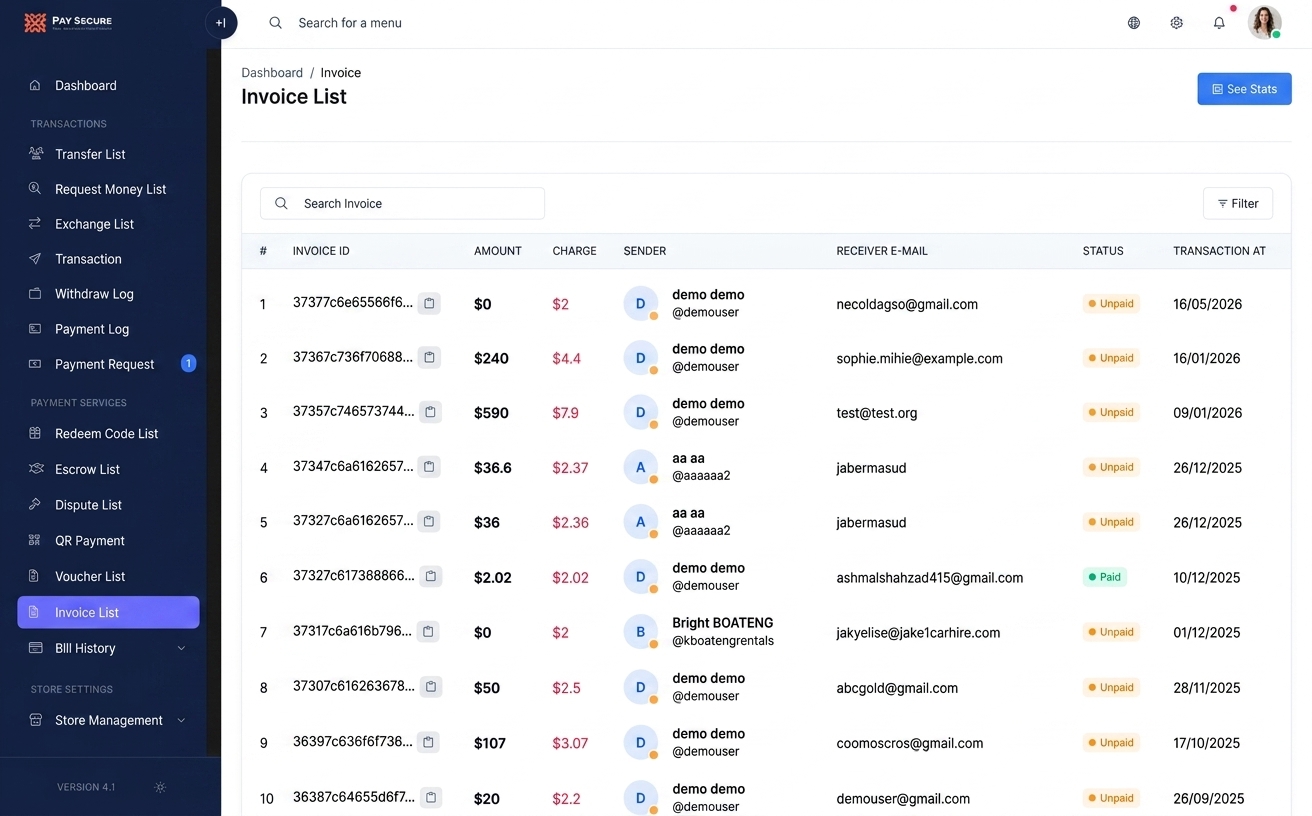The width and height of the screenshot is (1312, 816).
Task: Toggle the theme sun icon near version
Action: click(x=160, y=787)
